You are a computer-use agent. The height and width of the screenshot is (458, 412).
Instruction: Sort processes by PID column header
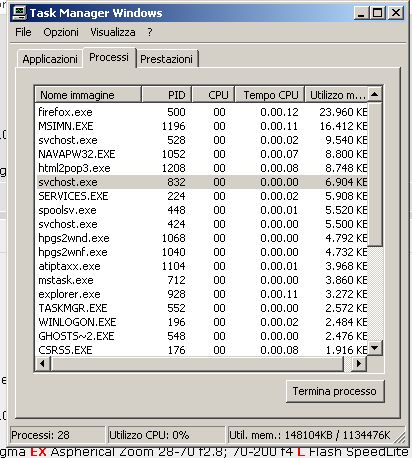(x=167, y=95)
